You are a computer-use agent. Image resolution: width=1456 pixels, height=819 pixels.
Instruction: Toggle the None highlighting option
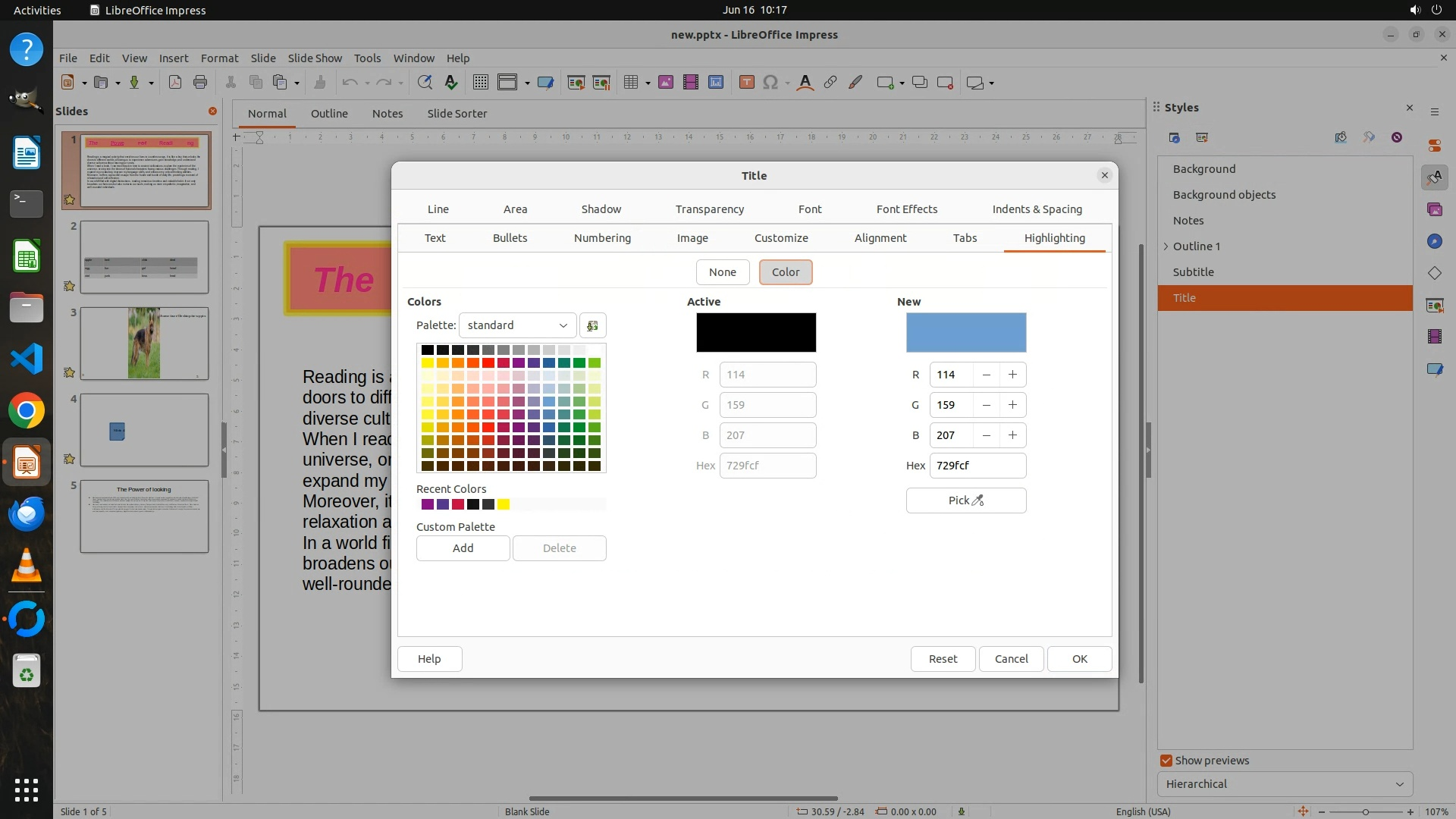722,272
